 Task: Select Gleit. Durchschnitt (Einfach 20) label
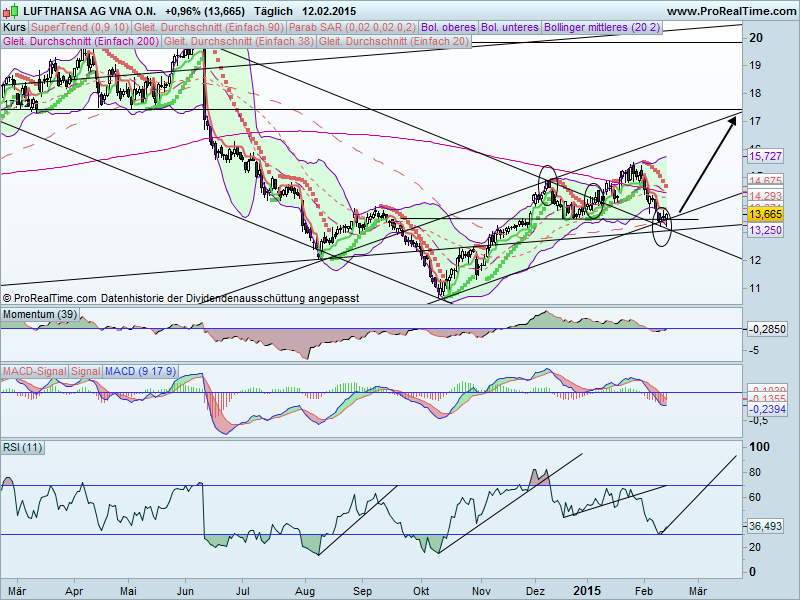coord(394,41)
